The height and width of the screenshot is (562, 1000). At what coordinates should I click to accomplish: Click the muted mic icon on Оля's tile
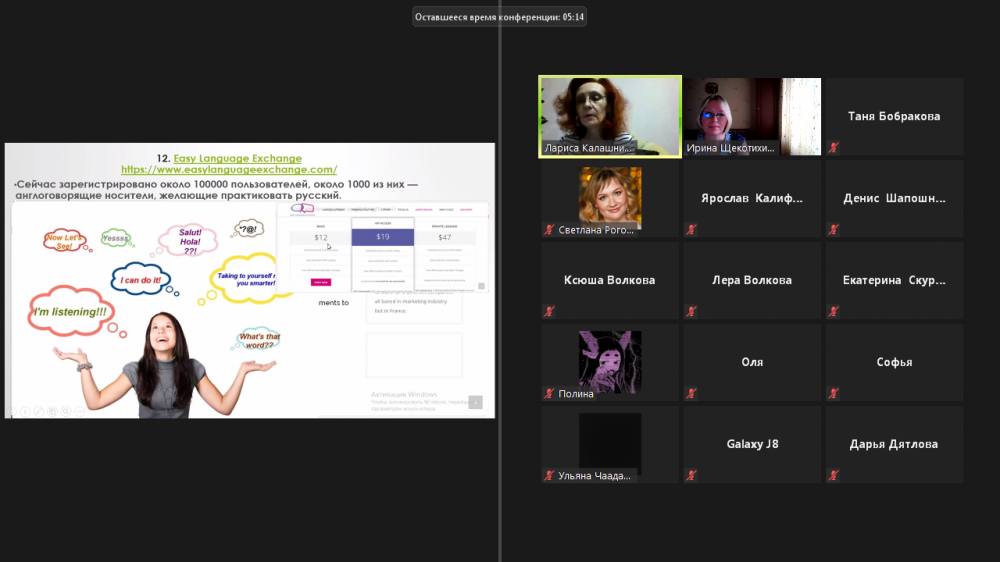click(x=691, y=394)
